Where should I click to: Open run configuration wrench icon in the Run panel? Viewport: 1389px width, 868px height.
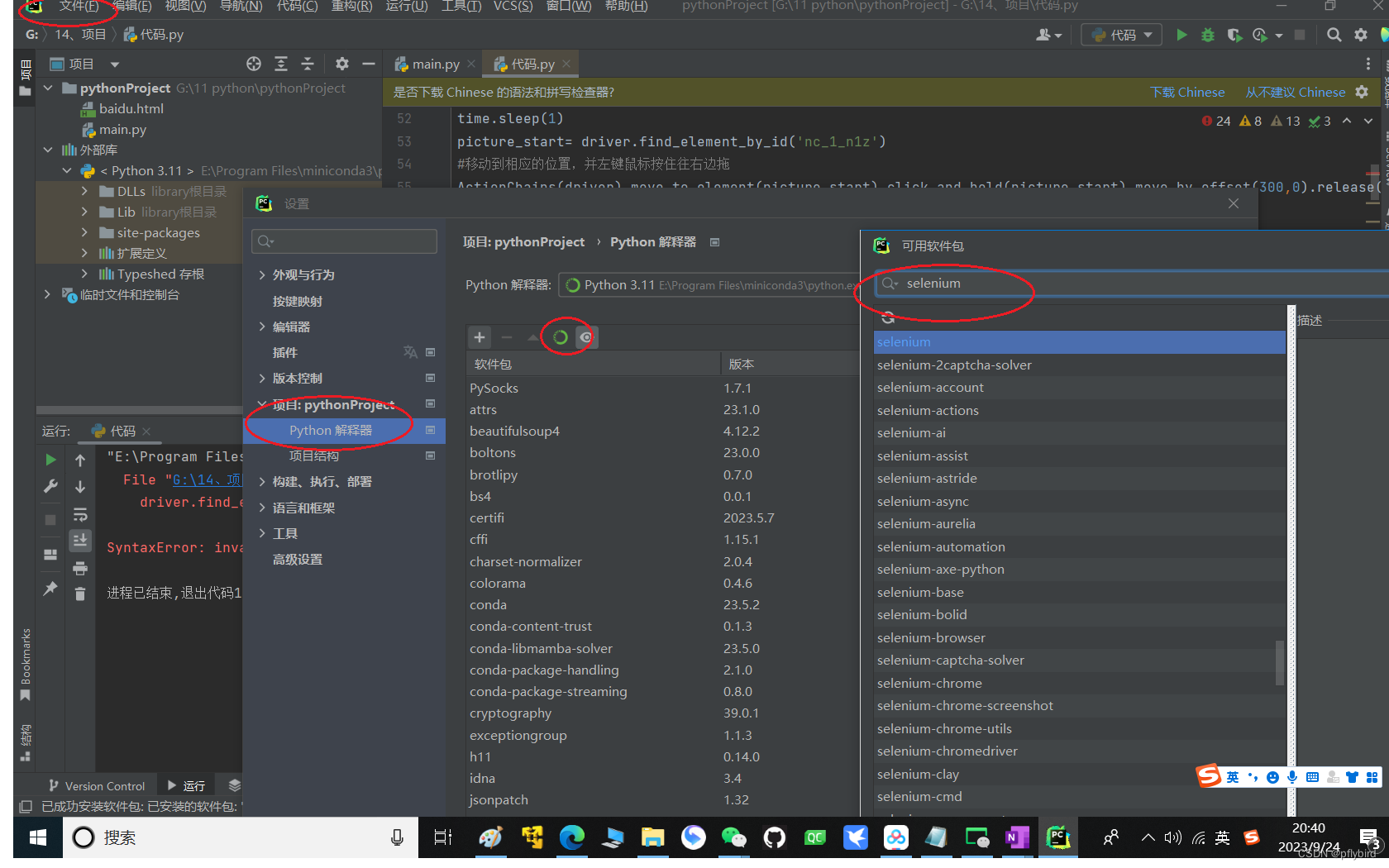[50, 486]
